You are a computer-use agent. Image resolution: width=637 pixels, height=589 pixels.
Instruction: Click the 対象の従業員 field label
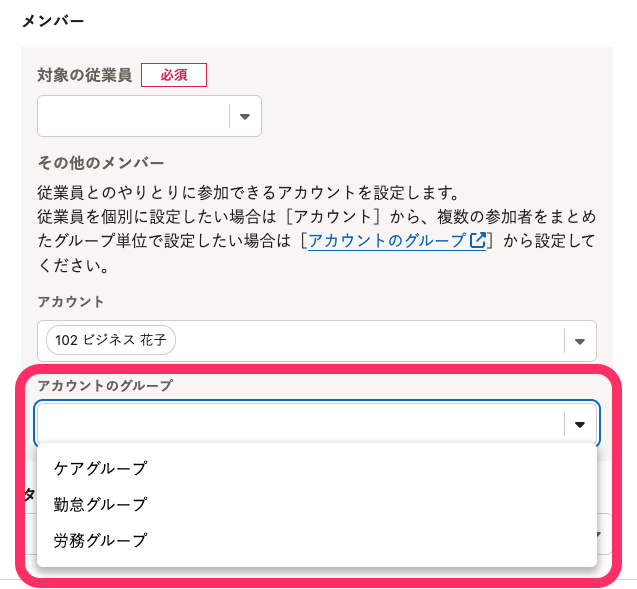coord(84,75)
